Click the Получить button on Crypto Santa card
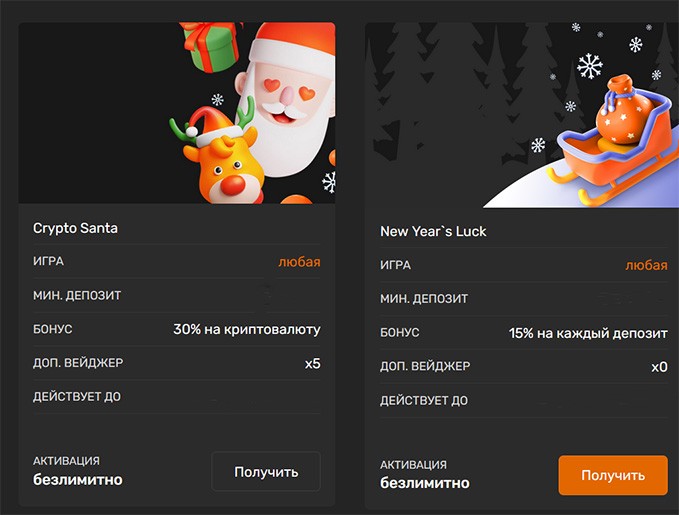Viewport: 679px width, 515px height. (266, 471)
